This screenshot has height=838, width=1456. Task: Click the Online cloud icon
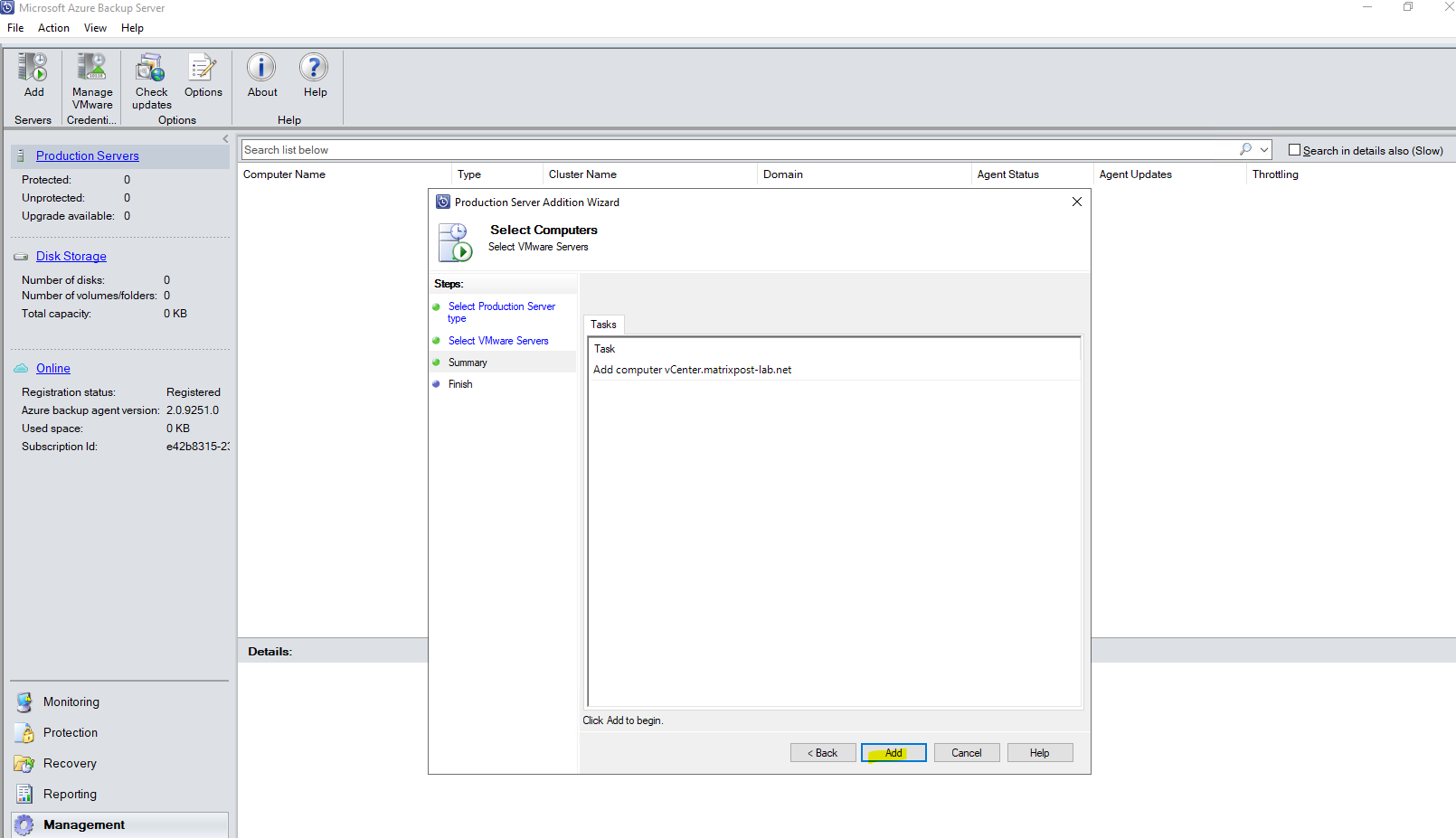tap(21, 368)
